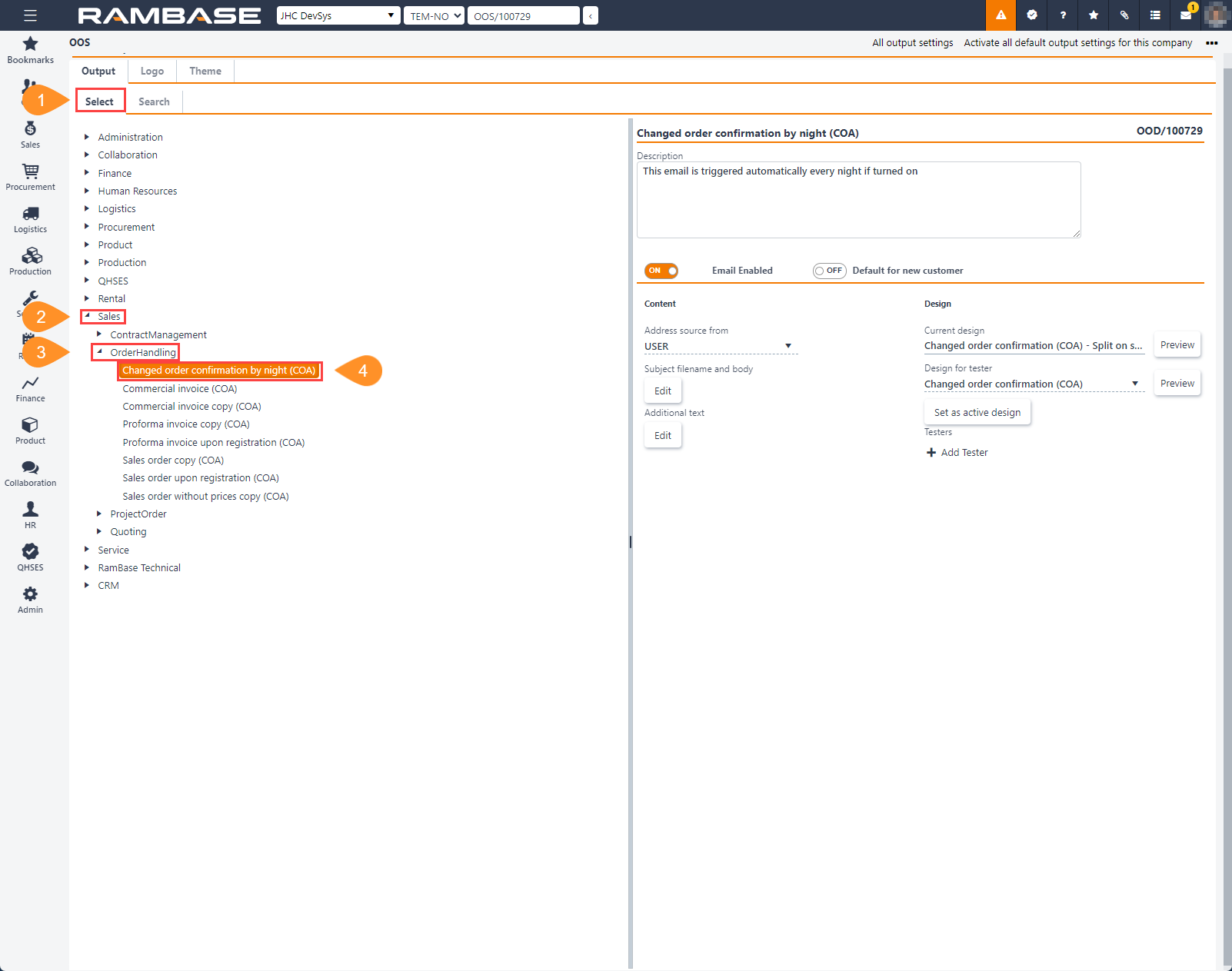Open the Collaboration module in sidebar
Viewport: 1232px width, 971px height.
coord(31,473)
